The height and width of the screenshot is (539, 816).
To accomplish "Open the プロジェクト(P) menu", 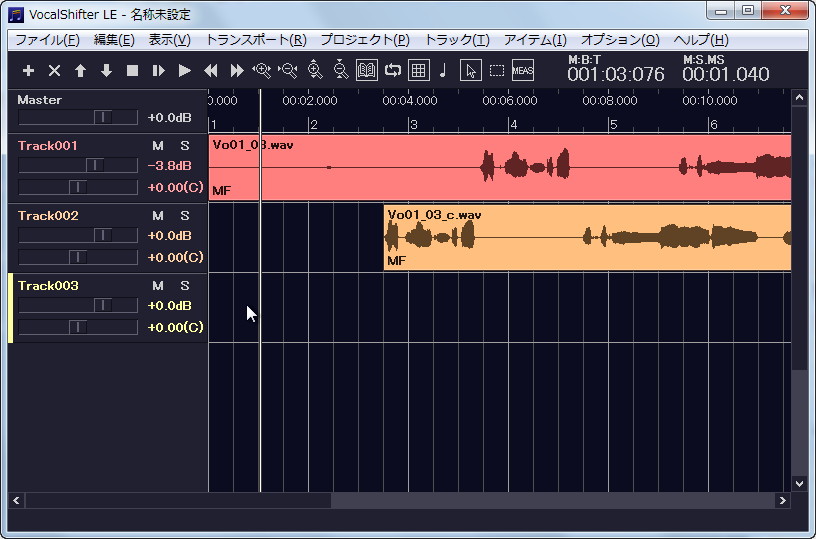I will tap(365, 40).
